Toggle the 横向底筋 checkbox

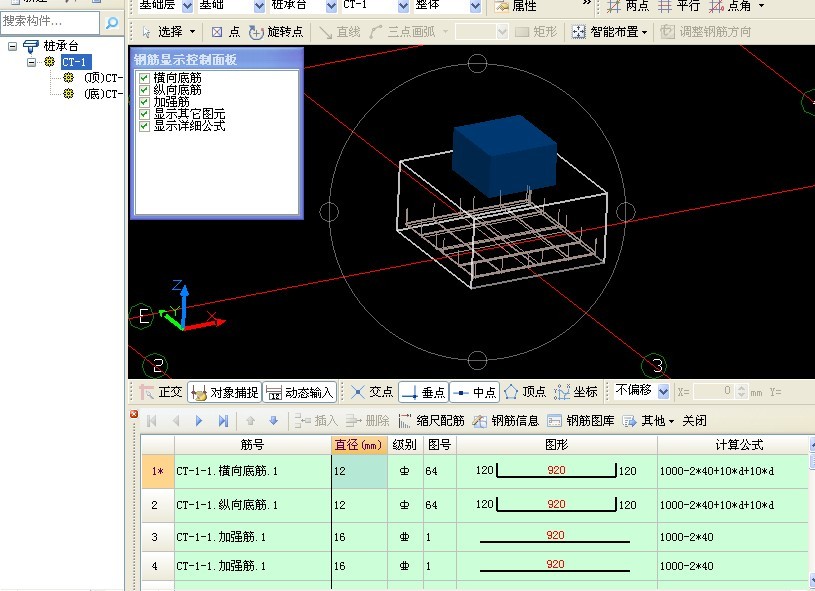(144, 78)
